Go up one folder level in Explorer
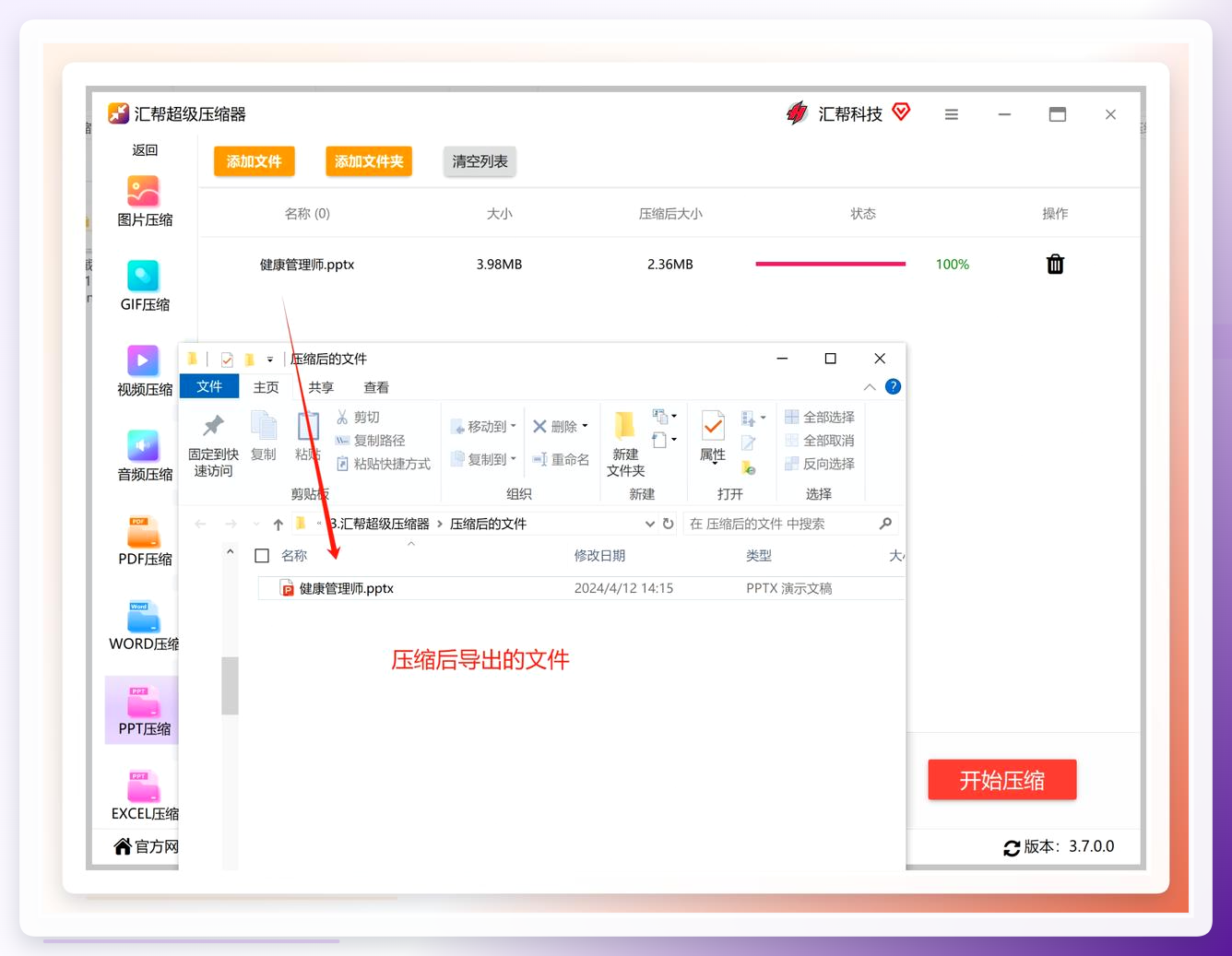This screenshot has height=956, width=1232. [x=278, y=525]
